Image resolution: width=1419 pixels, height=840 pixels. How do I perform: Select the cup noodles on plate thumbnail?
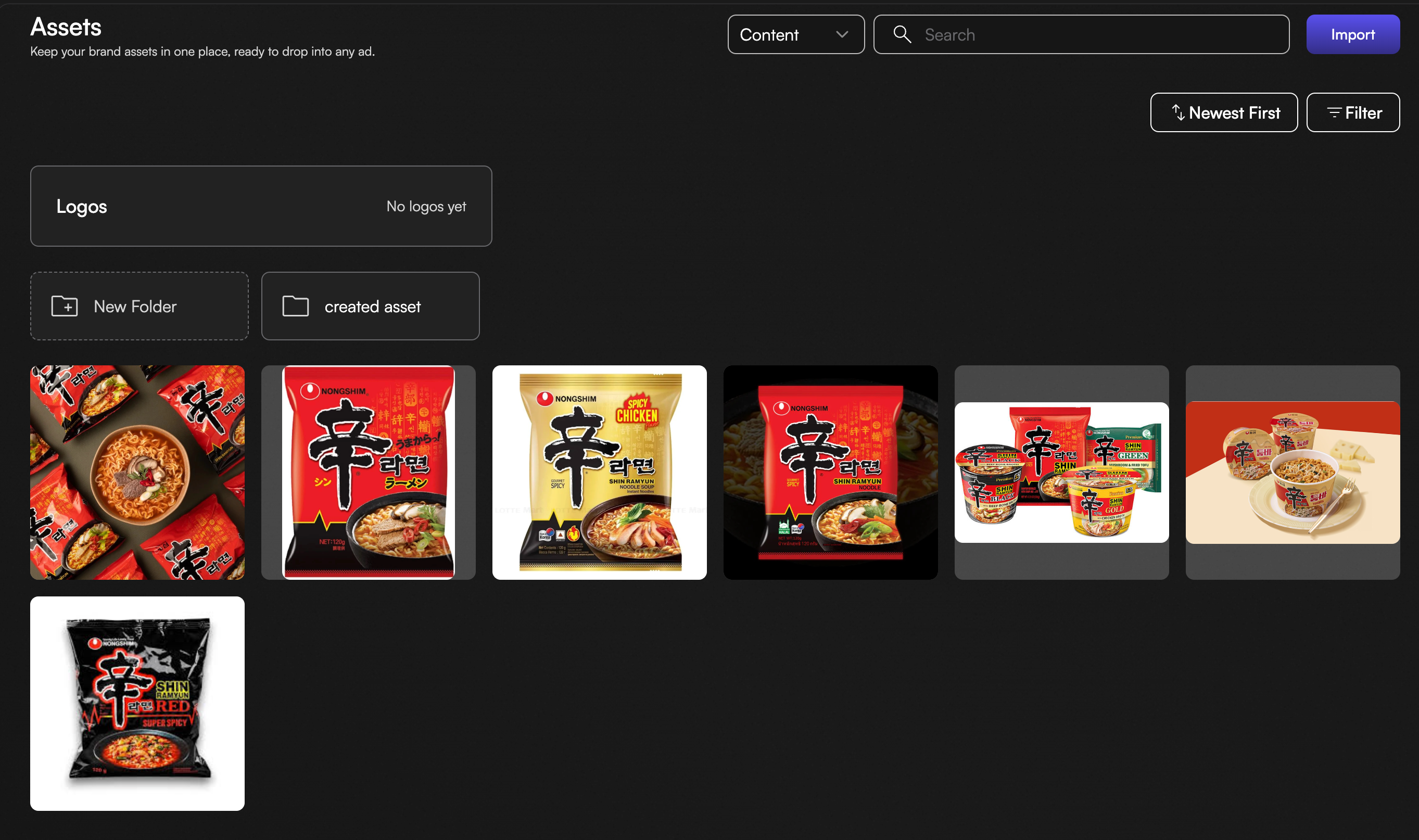(x=1293, y=473)
